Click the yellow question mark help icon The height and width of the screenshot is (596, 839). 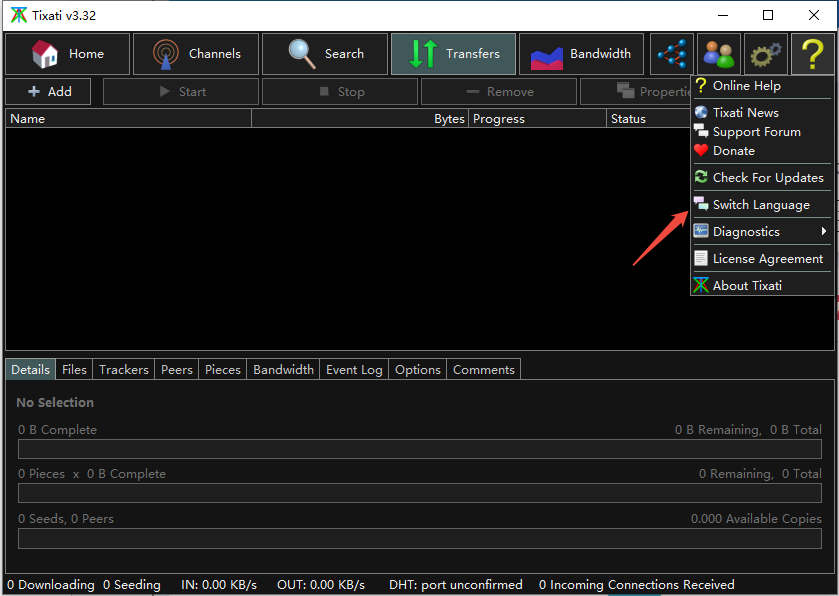(812, 54)
